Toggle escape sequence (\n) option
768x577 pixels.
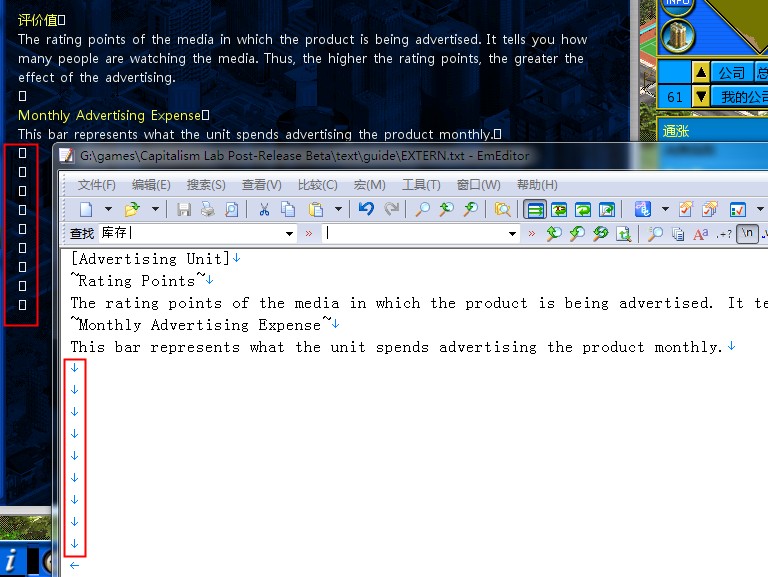click(x=747, y=233)
